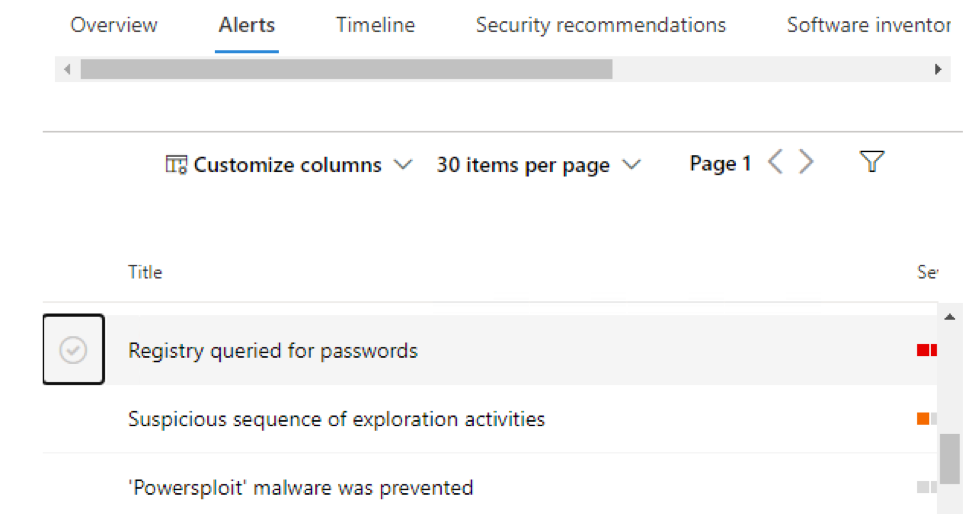This screenshot has height=514, width=974.
Task: Open Suspicious sequence of exploration activities alert
Action: pos(336,419)
